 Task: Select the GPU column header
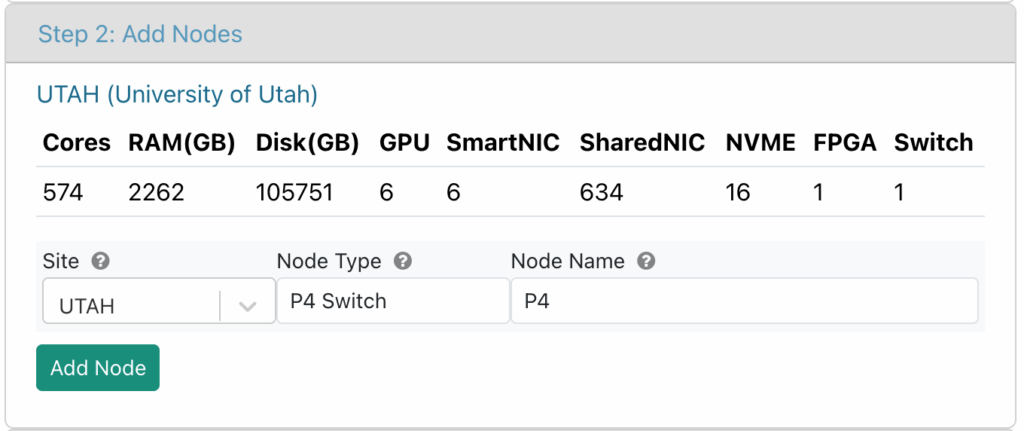pos(404,142)
